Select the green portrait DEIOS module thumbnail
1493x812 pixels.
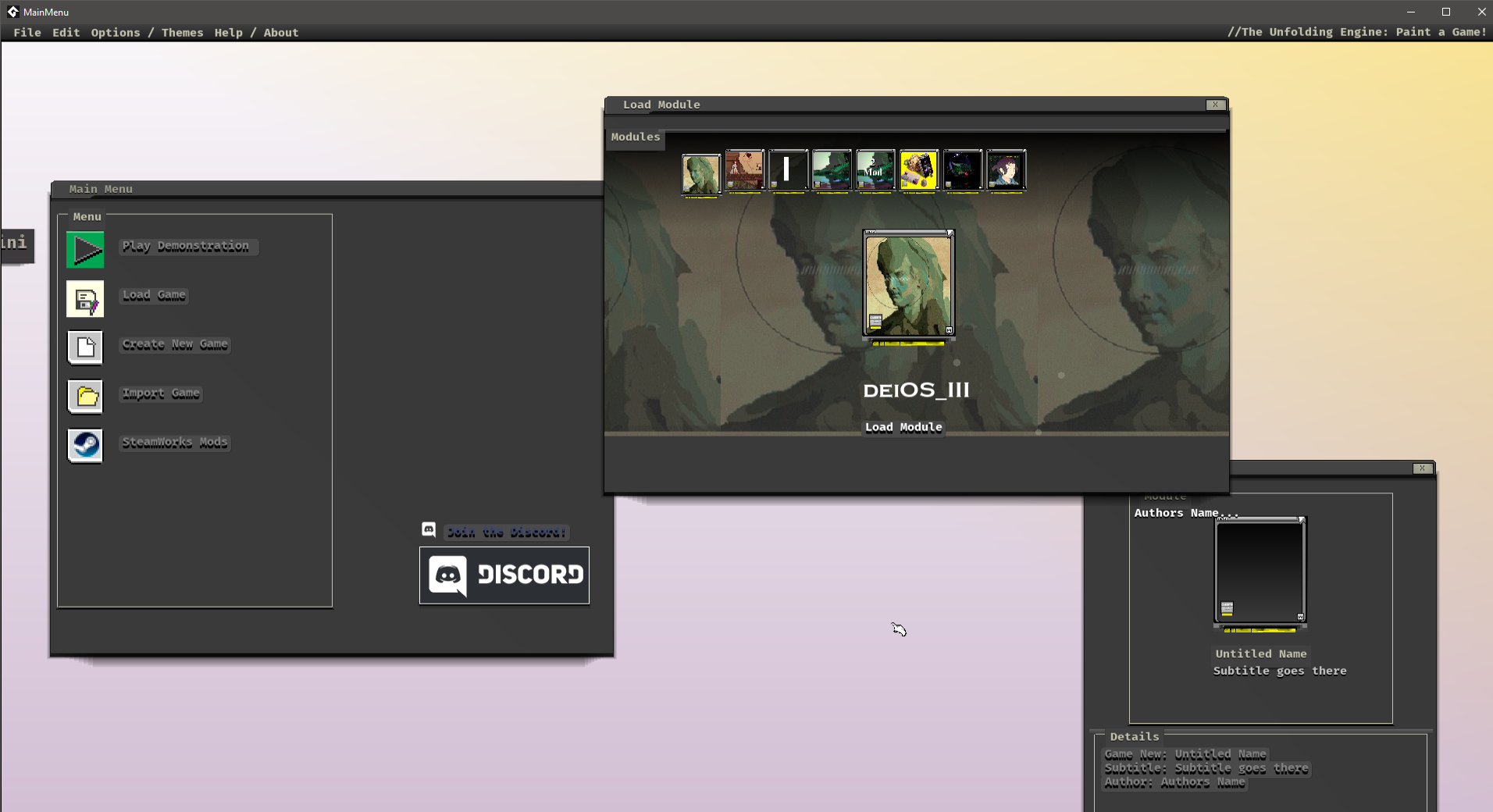[701, 173]
